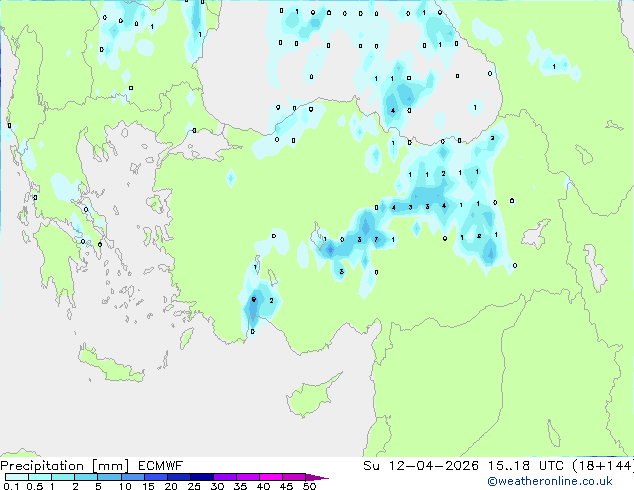Open the weatheronline.co.uk copyright link

pyautogui.click(x=549, y=481)
